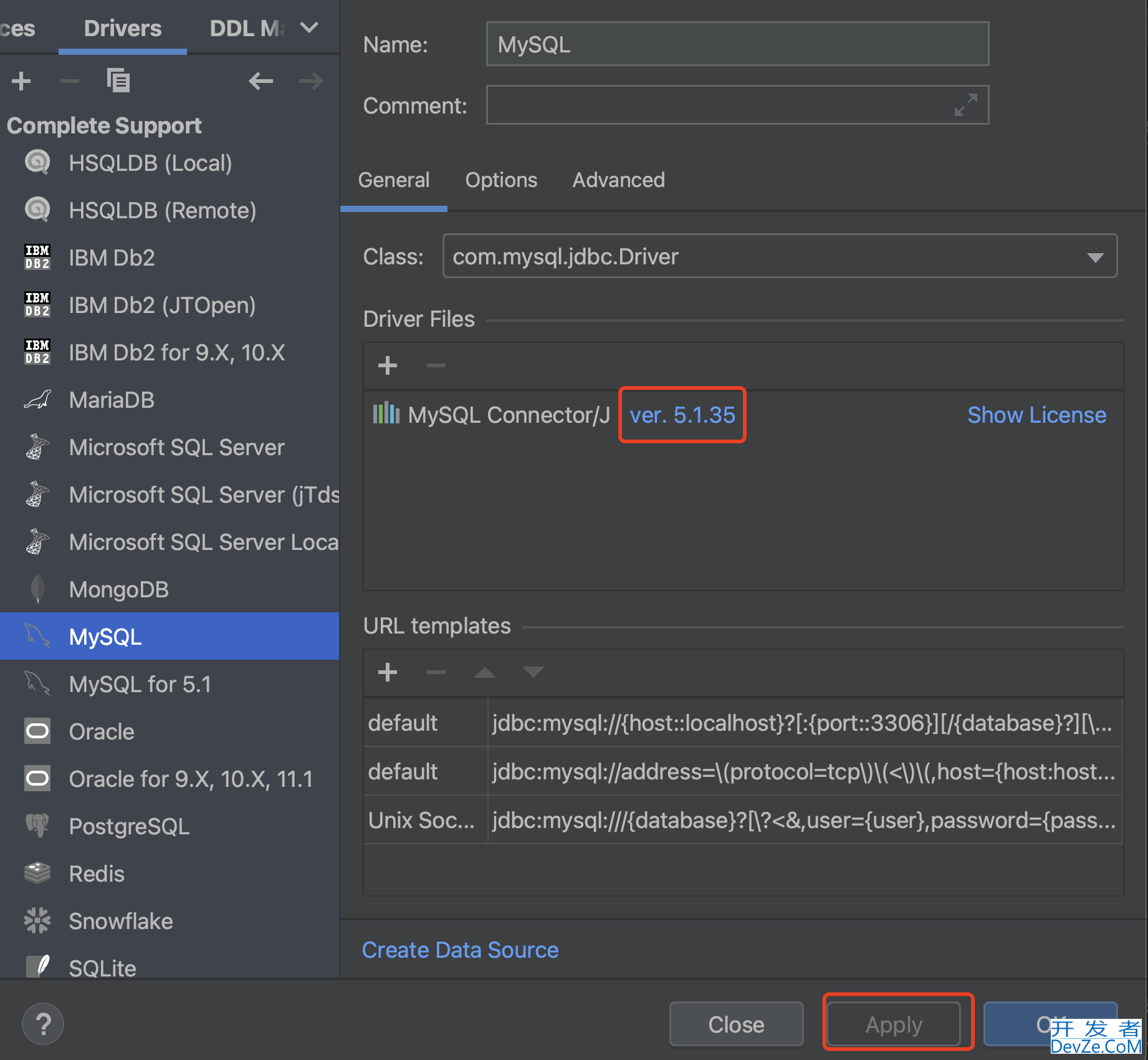Expand the Comment field editor

pyautogui.click(x=966, y=105)
